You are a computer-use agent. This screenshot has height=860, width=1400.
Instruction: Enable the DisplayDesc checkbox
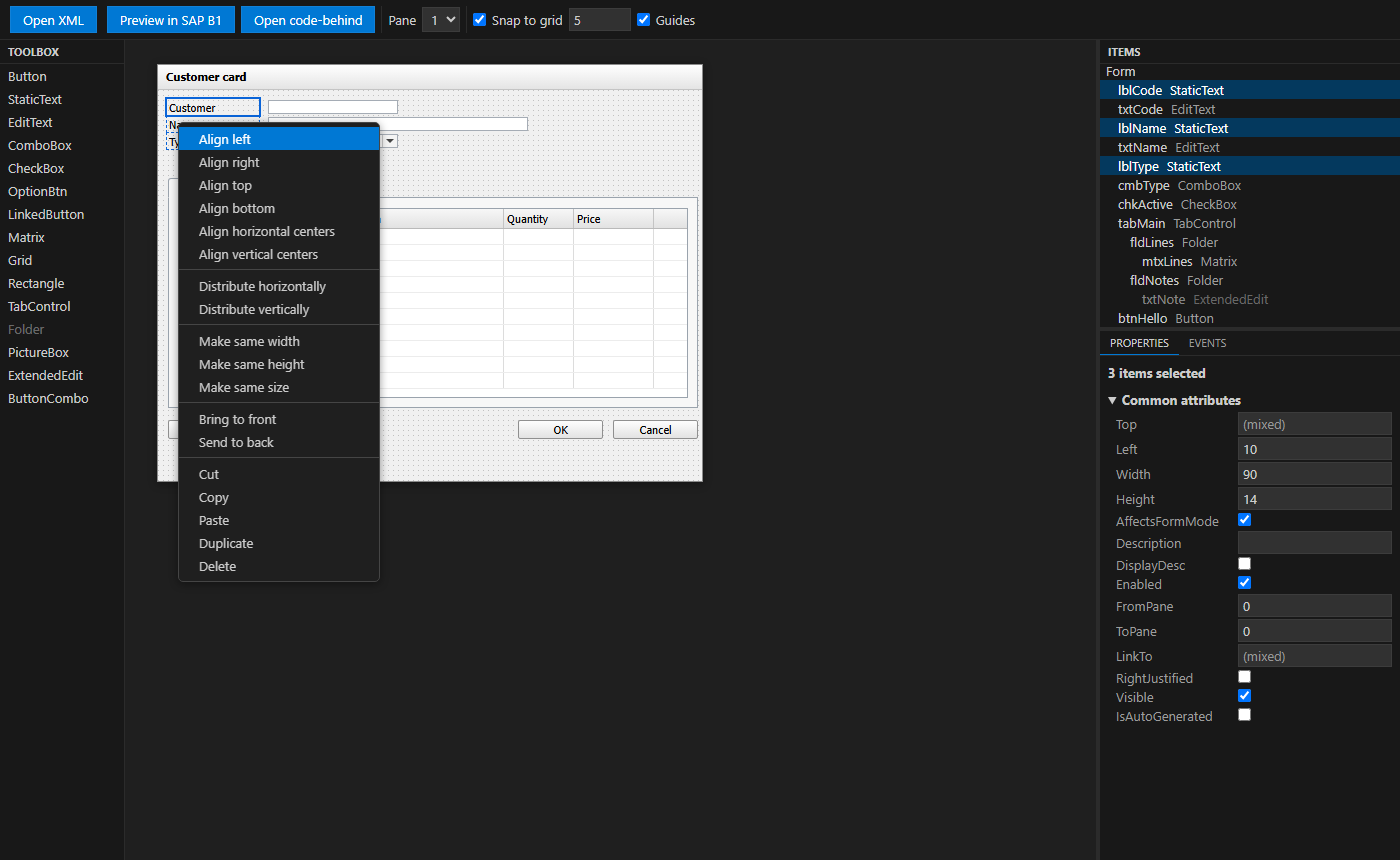coord(1244,564)
